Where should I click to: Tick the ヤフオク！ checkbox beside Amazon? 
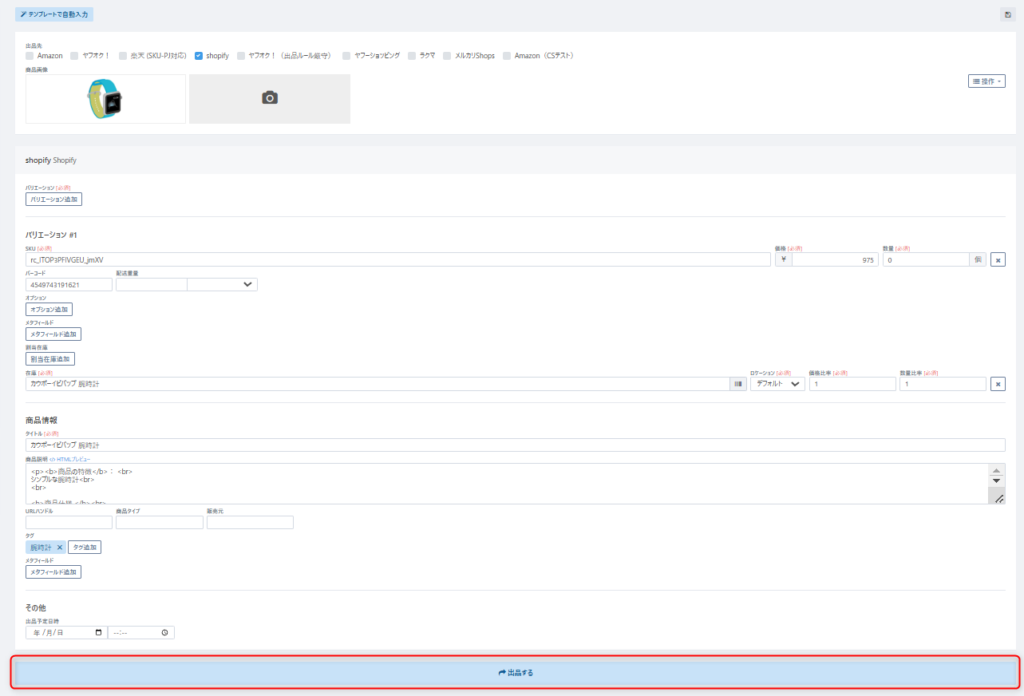click(x=74, y=56)
